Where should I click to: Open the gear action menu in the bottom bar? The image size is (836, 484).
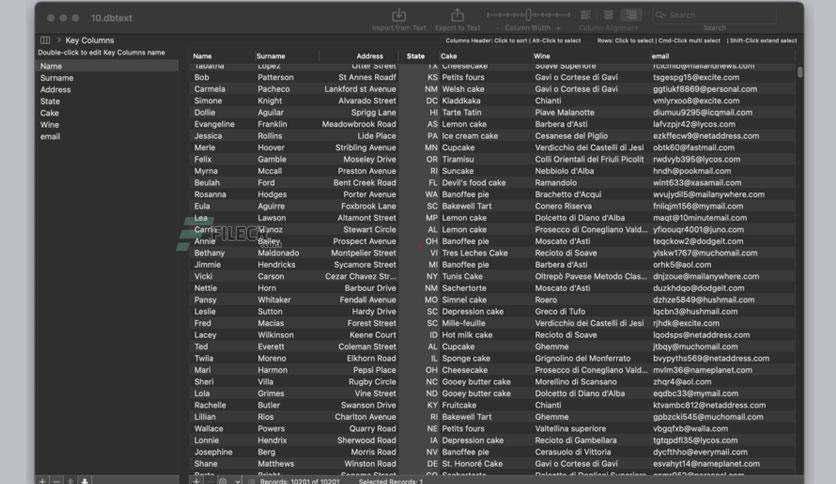223,480
